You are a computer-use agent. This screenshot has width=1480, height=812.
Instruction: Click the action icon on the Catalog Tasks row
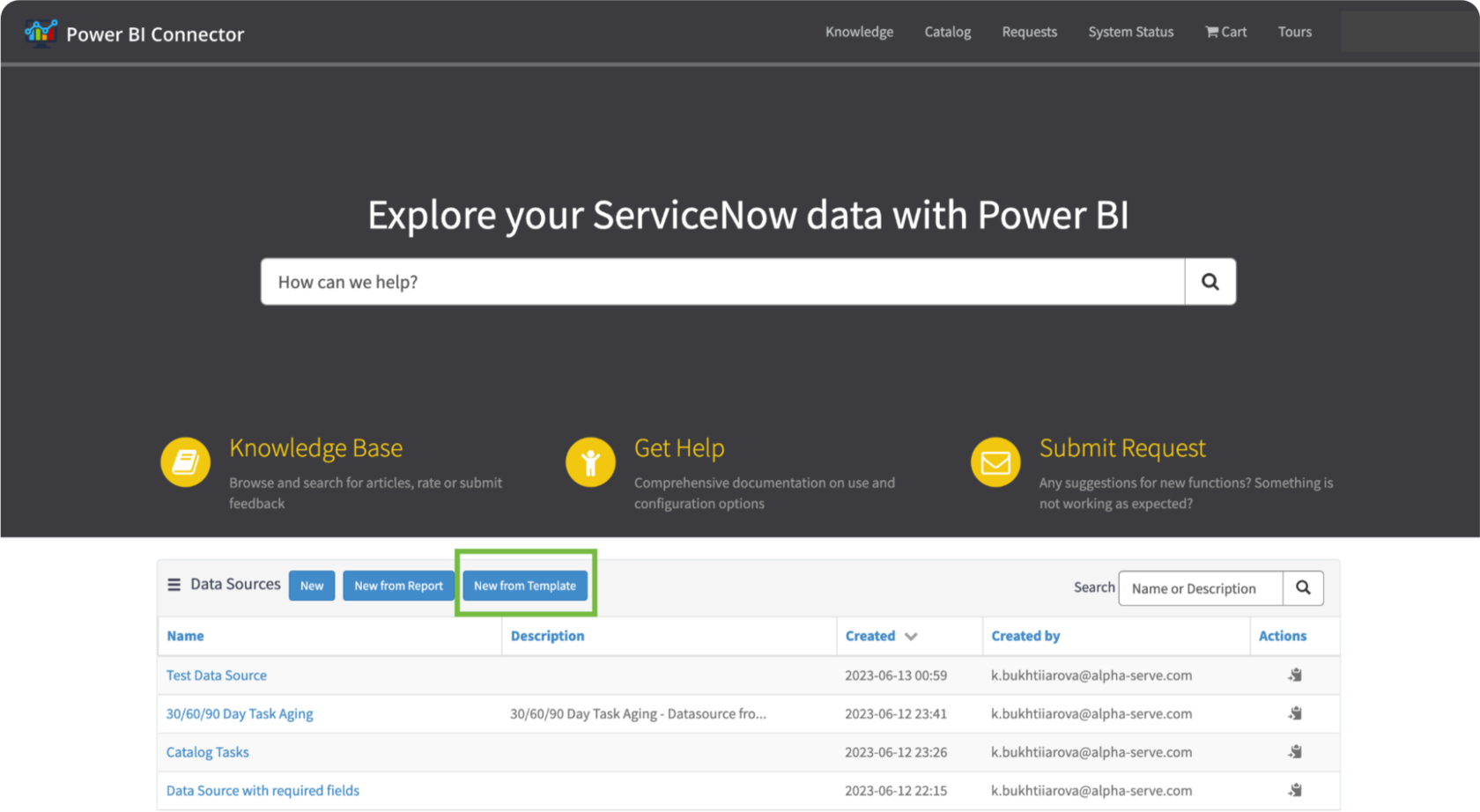pos(1295,752)
